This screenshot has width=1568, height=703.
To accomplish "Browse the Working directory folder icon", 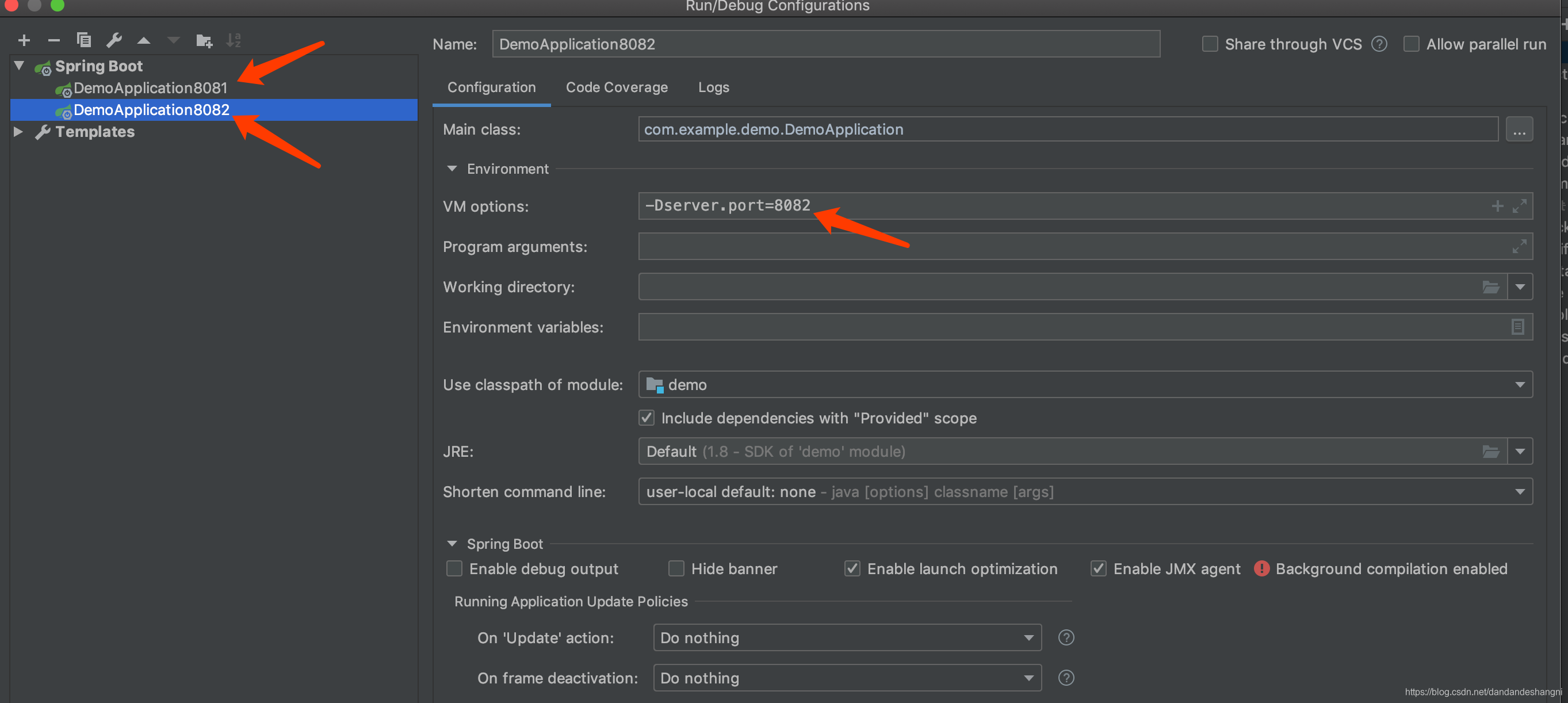I will coord(1490,286).
